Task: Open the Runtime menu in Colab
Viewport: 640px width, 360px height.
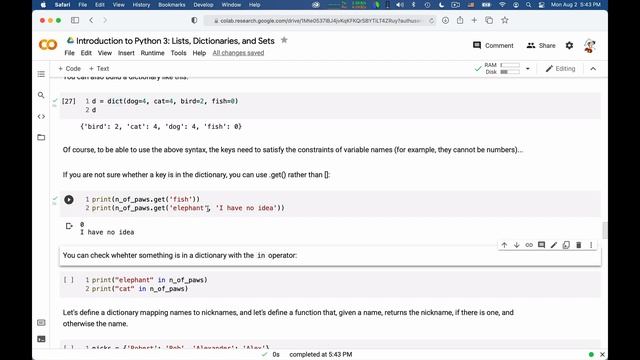Action: pyautogui.click(x=152, y=53)
